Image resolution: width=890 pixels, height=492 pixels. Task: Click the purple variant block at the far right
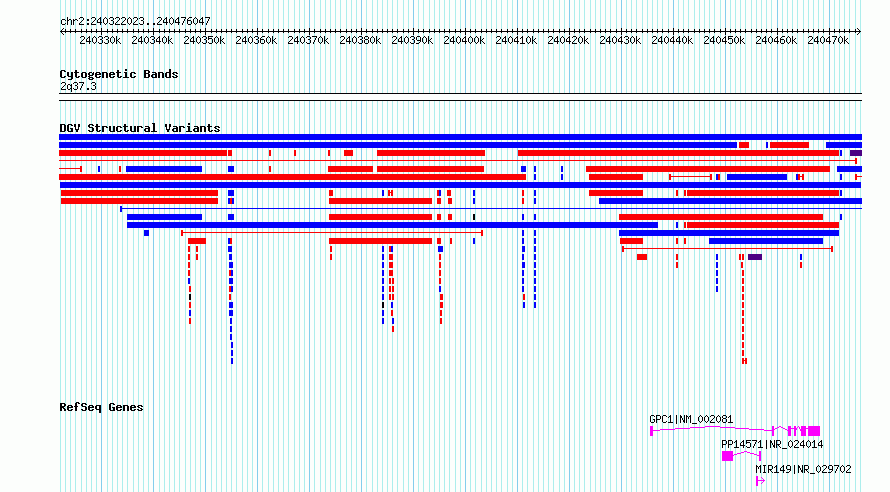coord(855,153)
